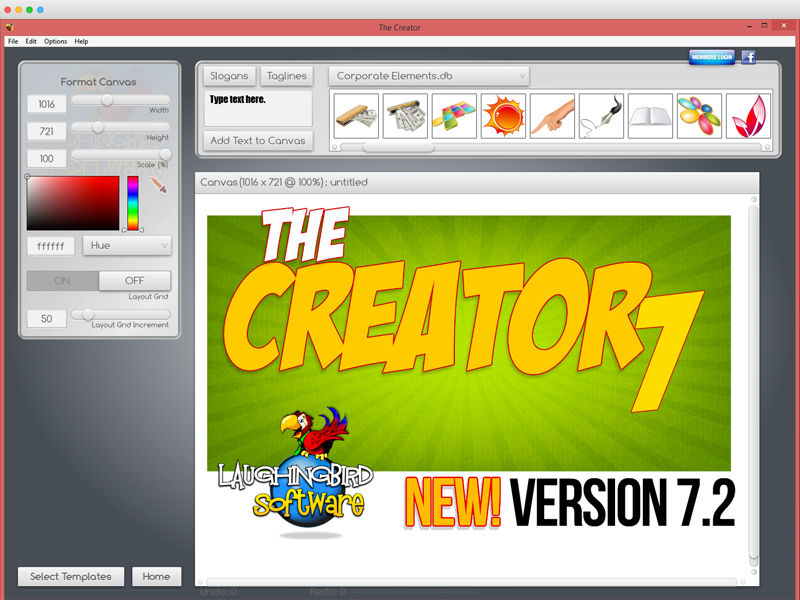Click the macOS blue dot in top bar
Viewport: 800px width, 600px height.
coord(40,10)
